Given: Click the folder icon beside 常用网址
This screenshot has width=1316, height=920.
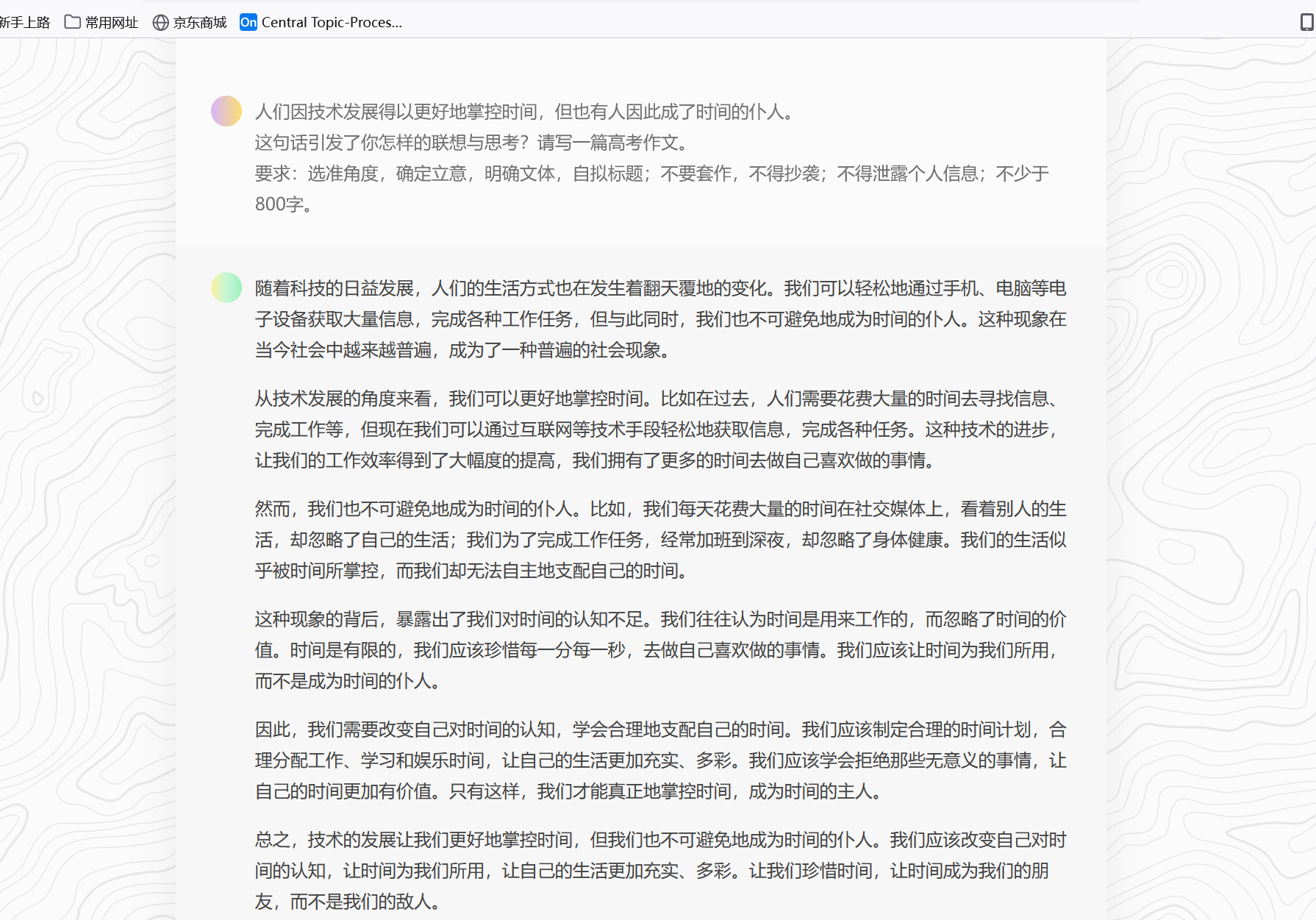Looking at the screenshot, I should 72,22.
